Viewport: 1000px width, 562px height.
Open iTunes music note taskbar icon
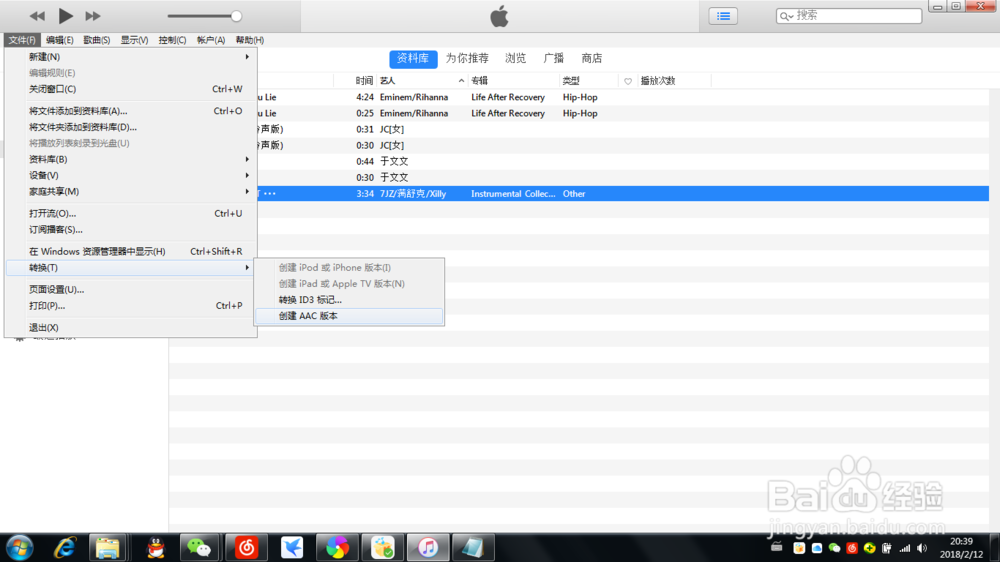click(x=428, y=548)
